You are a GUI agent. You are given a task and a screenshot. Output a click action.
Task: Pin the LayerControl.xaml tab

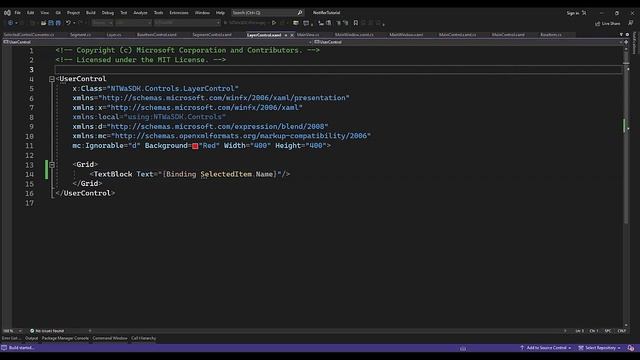click(286, 35)
